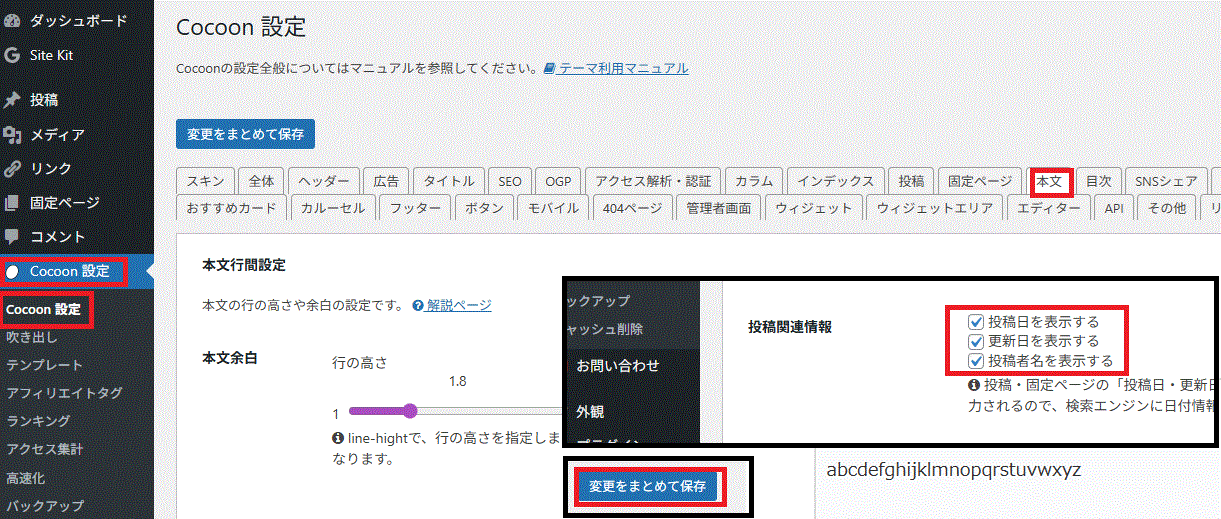The width and height of the screenshot is (1221, 519).
Task: Open the テーマ利用マニュアル link
Action: click(623, 68)
